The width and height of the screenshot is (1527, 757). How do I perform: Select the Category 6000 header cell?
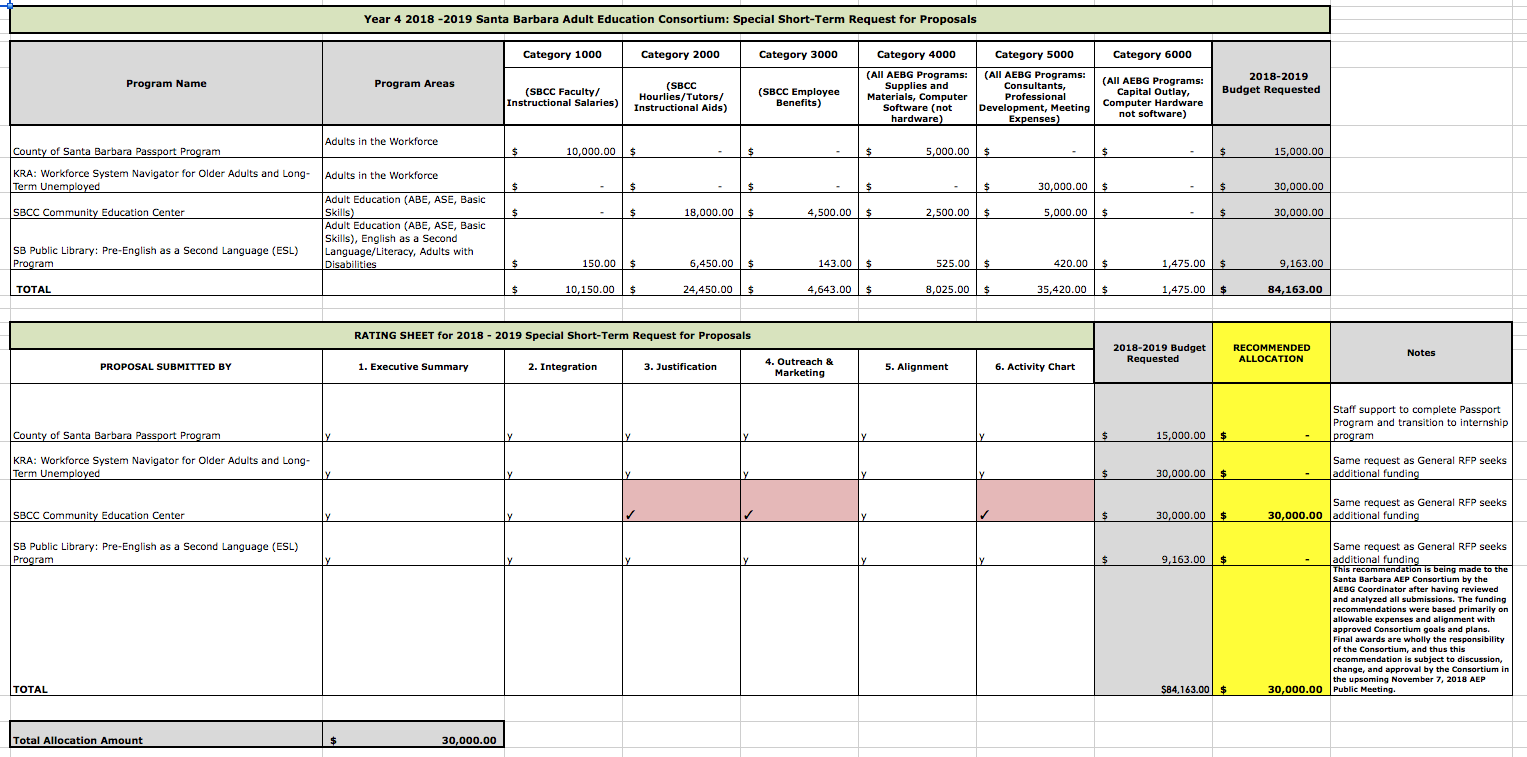click(x=1152, y=54)
